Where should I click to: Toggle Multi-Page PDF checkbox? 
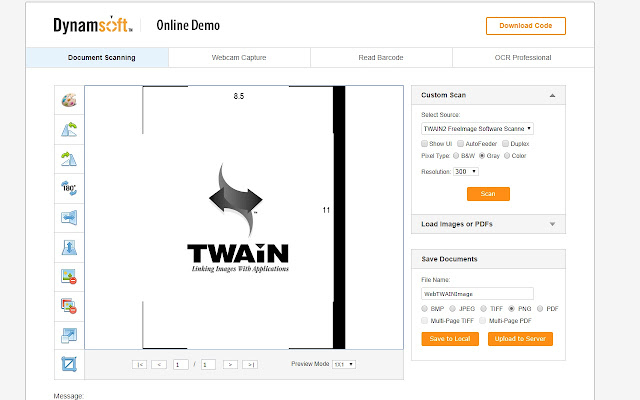click(x=482, y=321)
